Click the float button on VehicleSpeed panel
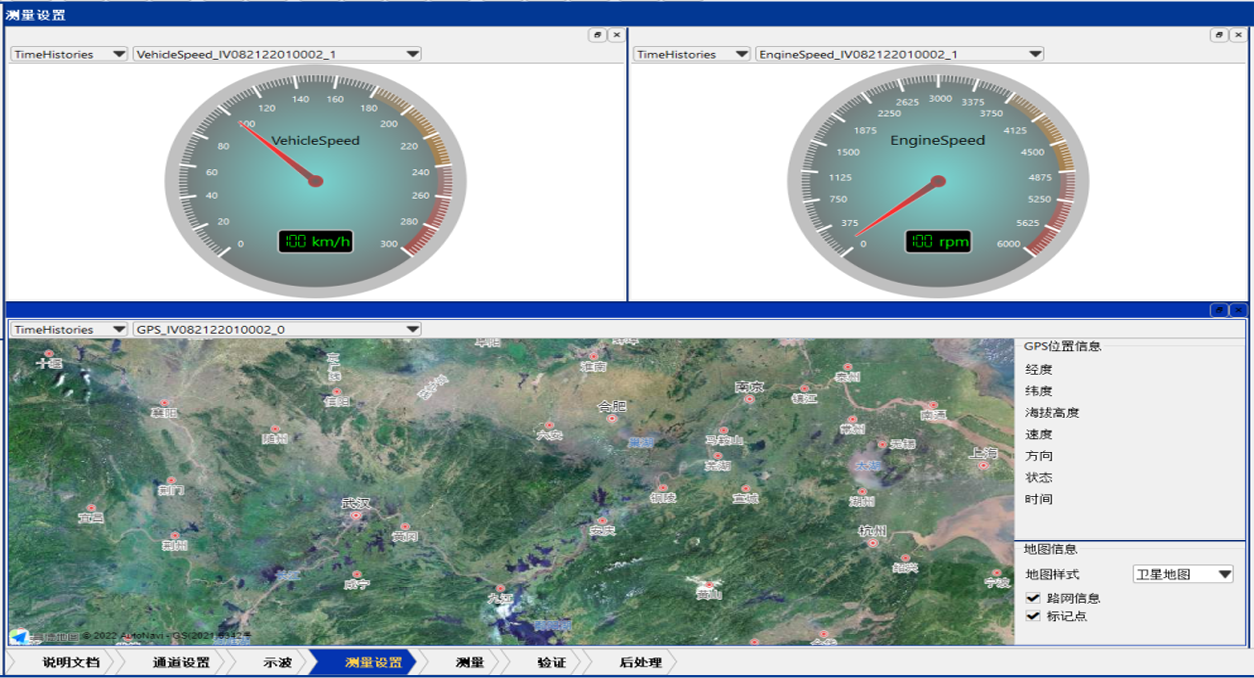The height and width of the screenshot is (678, 1254). click(597, 35)
